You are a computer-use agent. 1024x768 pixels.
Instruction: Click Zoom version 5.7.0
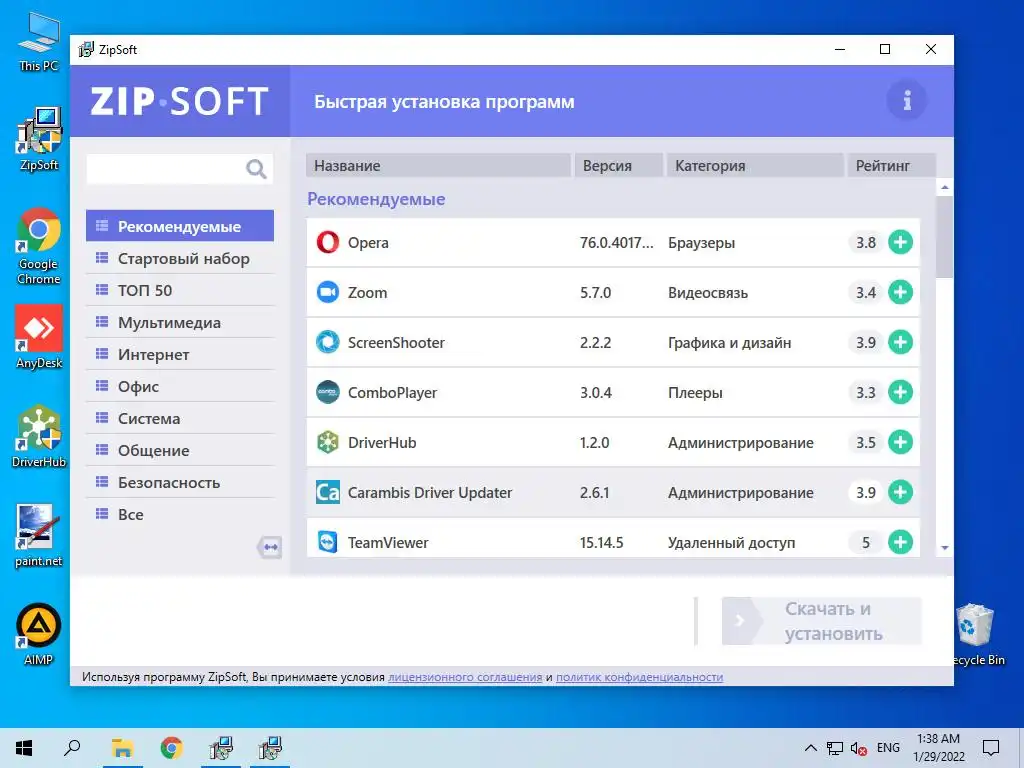pos(596,293)
